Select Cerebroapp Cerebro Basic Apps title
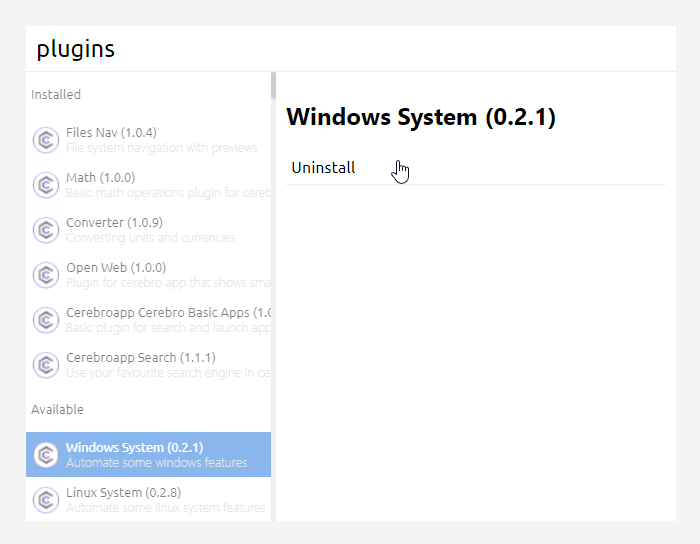This screenshot has height=544, width=700. pos(168,313)
